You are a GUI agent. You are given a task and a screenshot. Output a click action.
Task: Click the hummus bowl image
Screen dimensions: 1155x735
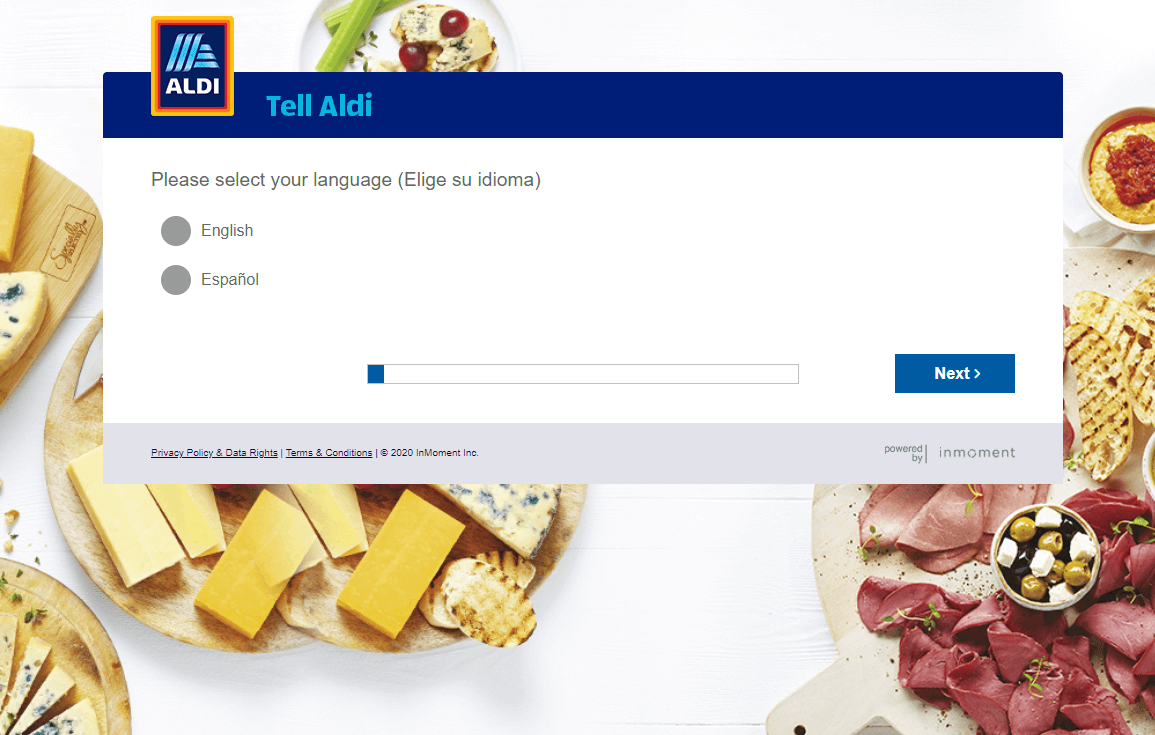(1120, 169)
